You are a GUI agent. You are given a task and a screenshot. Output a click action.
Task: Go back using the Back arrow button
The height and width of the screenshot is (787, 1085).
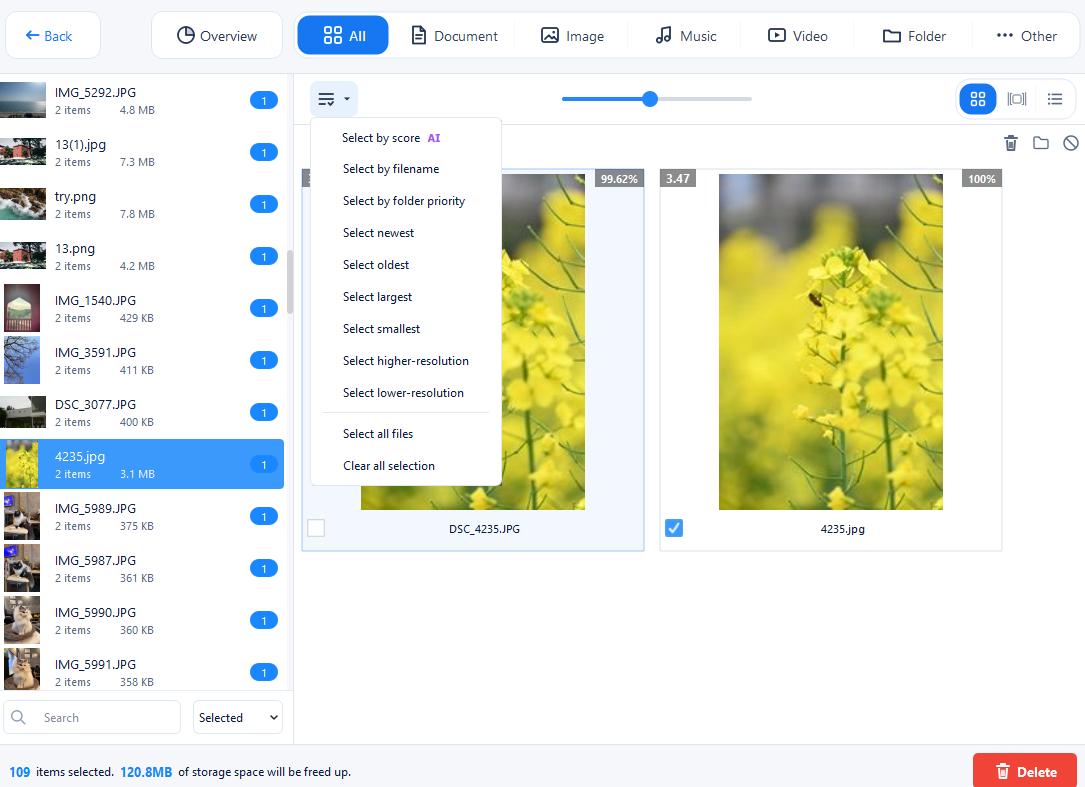click(x=53, y=36)
